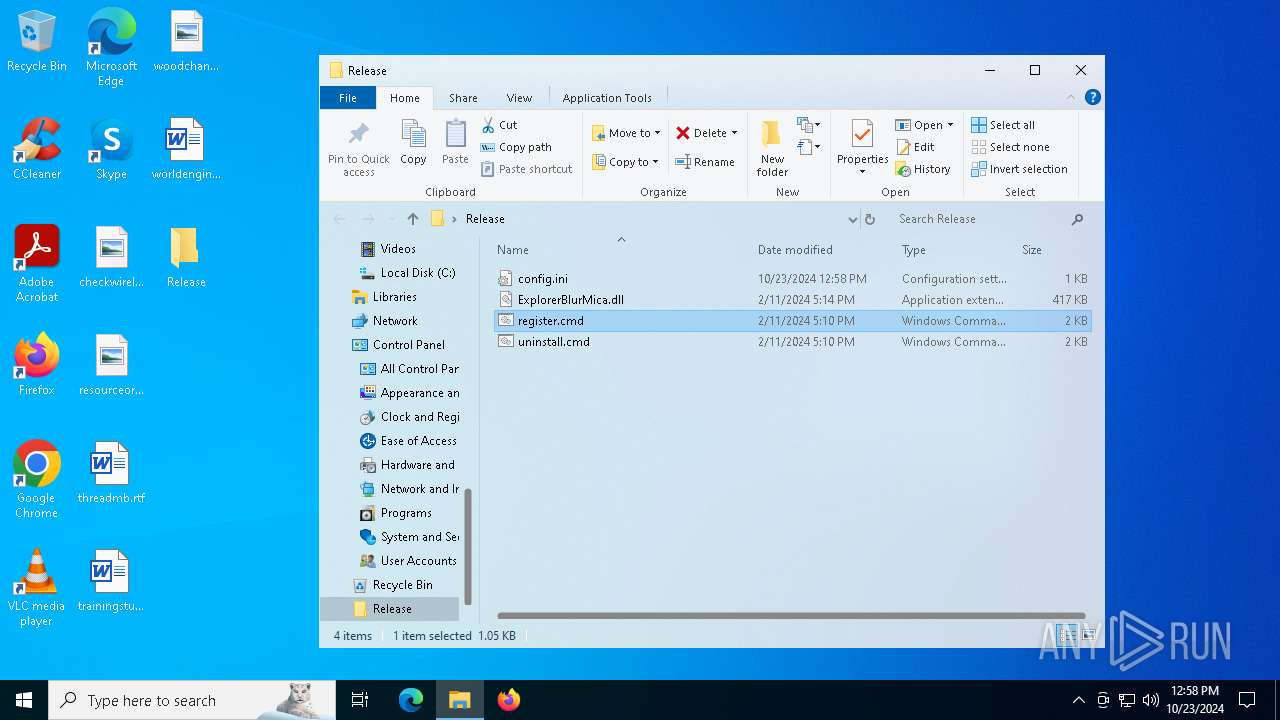Open Task View in taskbar
This screenshot has width=1280, height=720.
[360, 700]
